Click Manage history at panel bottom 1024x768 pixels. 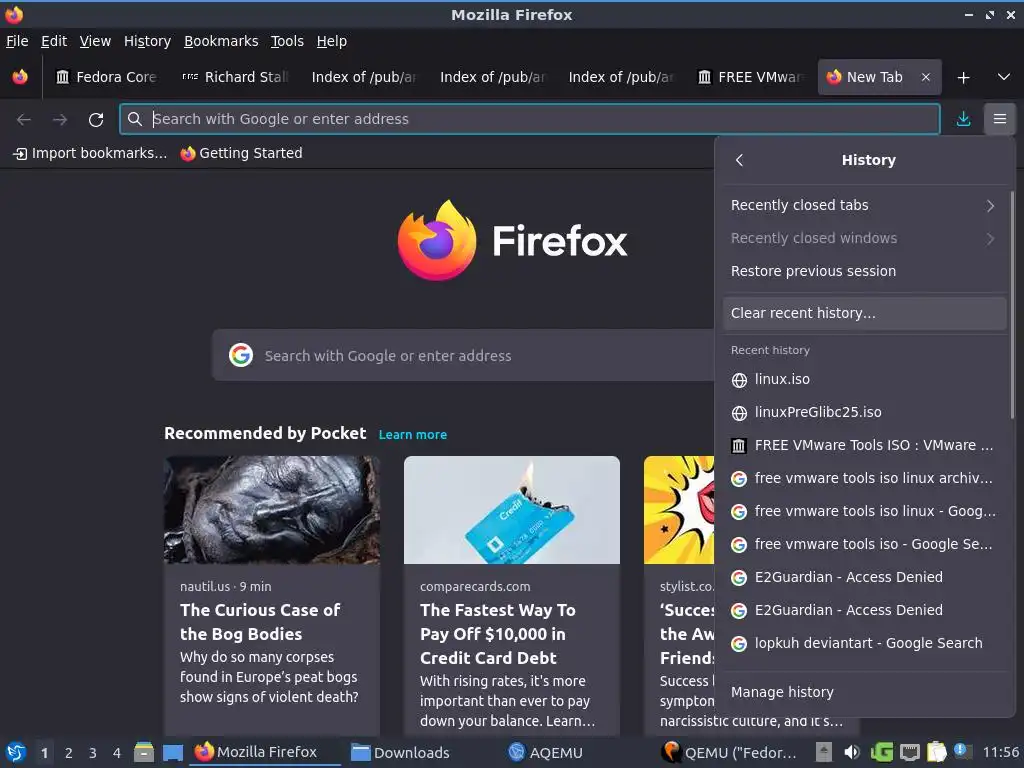click(x=864, y=692)
